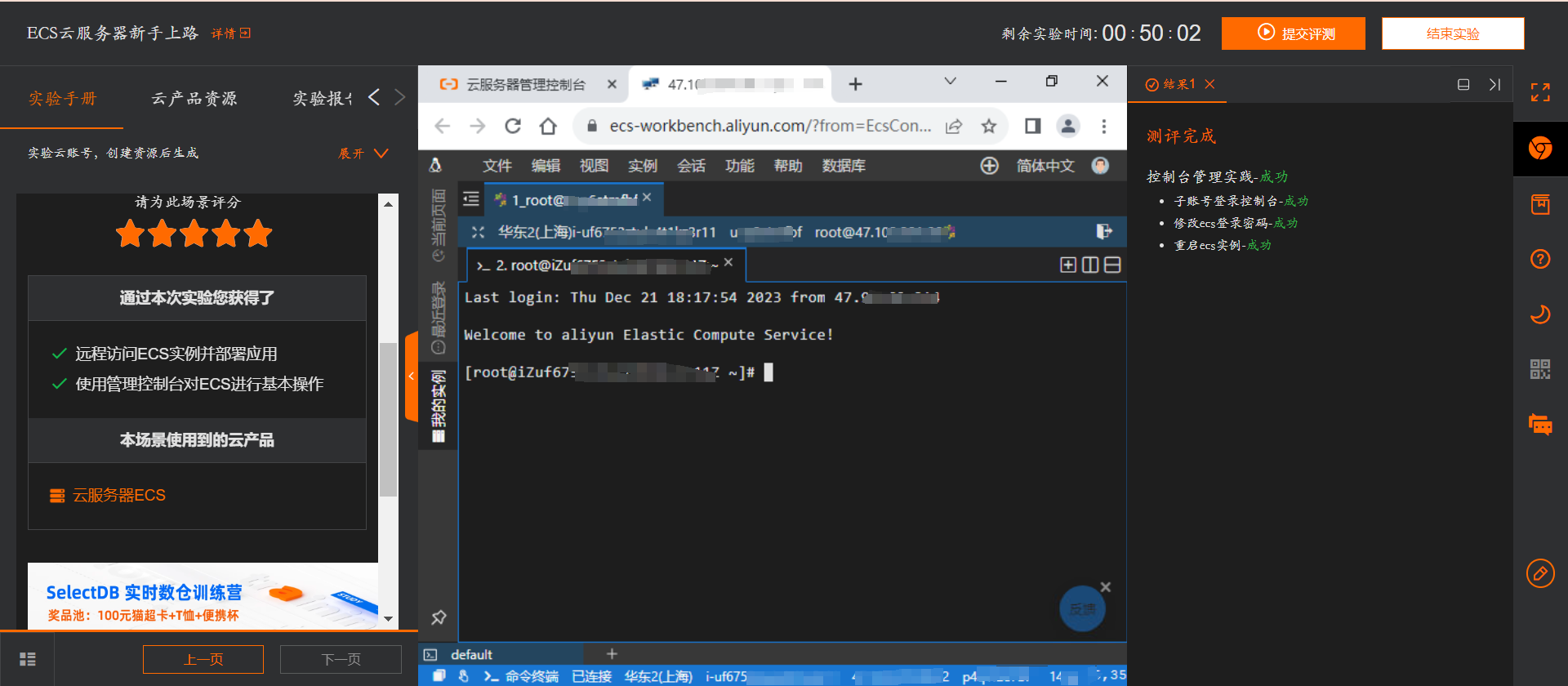The width and height of the screenshot is (1568, 686).
Task: Switch to 实验手册 tab
Action: pyautogui.click(x=63, y=99)
